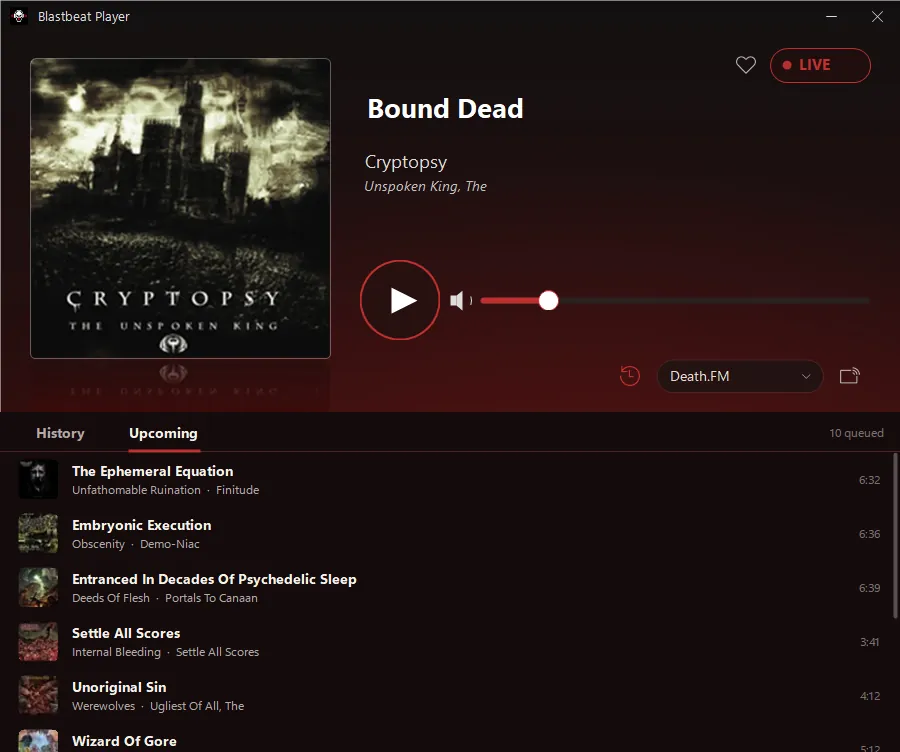Select "Unoriginal Sin" track title

pos(119,687)
